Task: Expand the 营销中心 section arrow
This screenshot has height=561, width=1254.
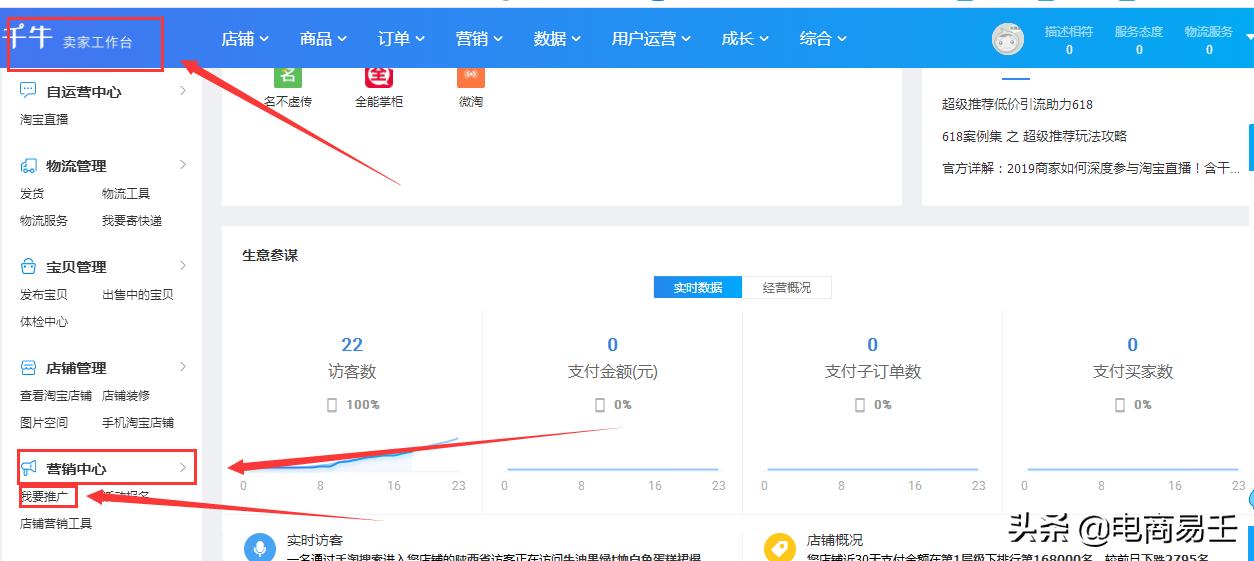Action: tap(183, 467)
